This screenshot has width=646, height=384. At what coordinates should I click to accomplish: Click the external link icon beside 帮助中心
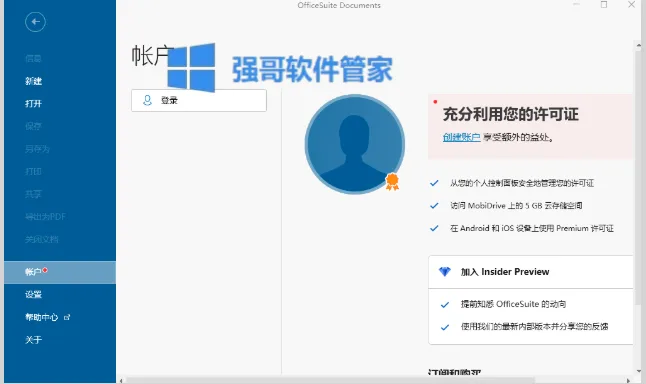click(67, 317)
